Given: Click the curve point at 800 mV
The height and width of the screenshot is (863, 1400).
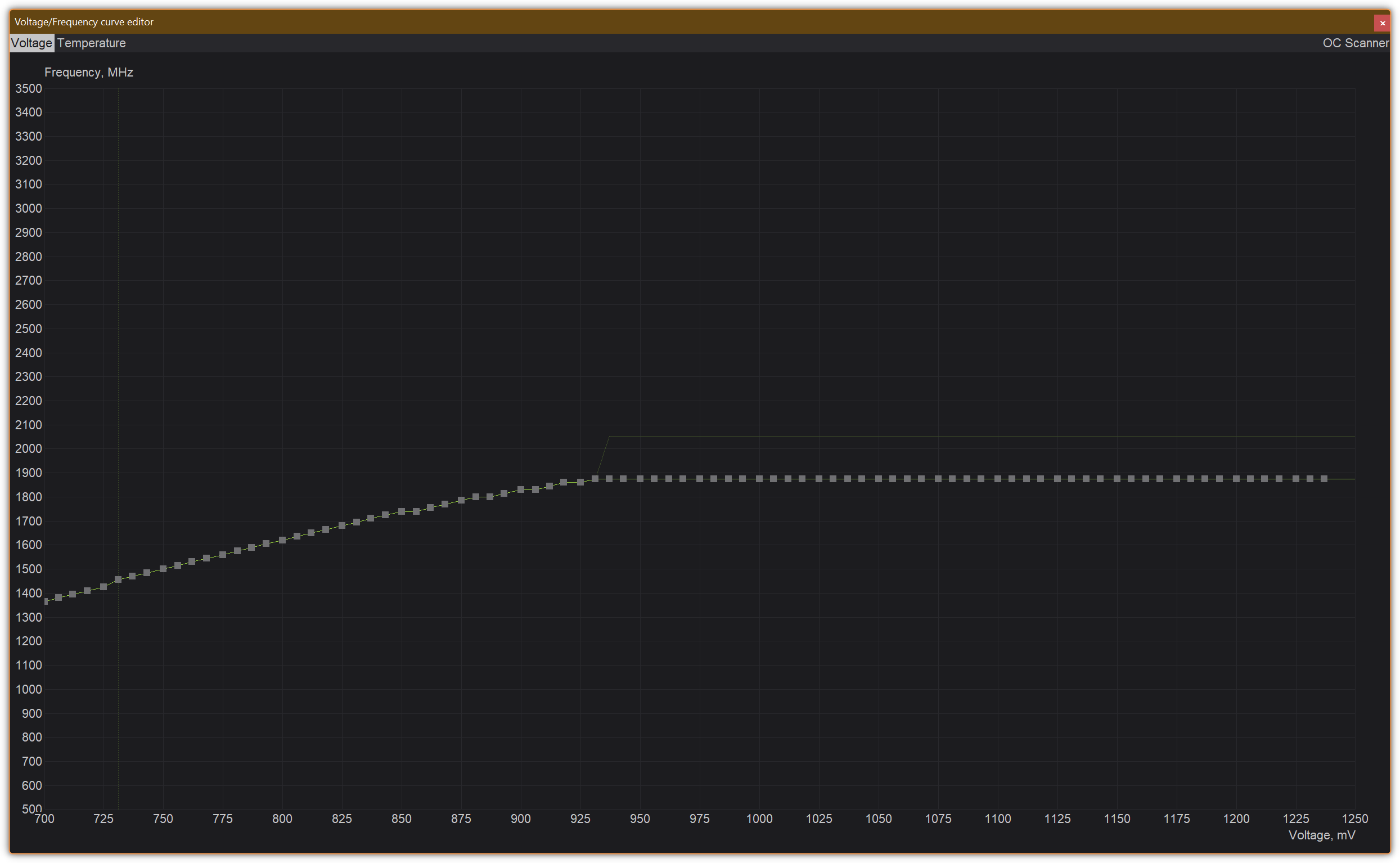Looking at the screenshot, I should pyautogui.click(x=282, y=540).
